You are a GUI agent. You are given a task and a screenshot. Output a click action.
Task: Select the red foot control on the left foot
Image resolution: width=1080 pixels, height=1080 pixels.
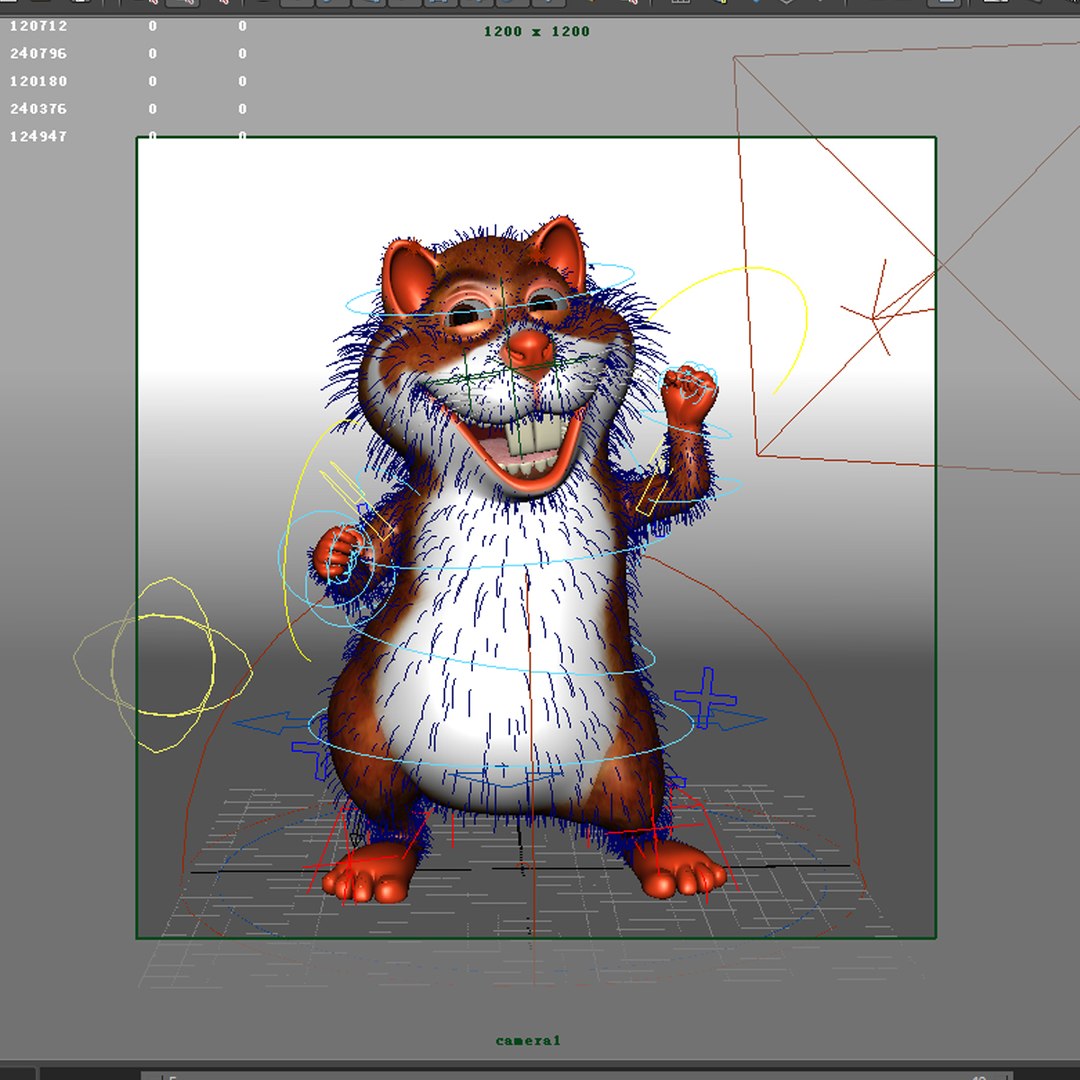click(x=351, y=861)
